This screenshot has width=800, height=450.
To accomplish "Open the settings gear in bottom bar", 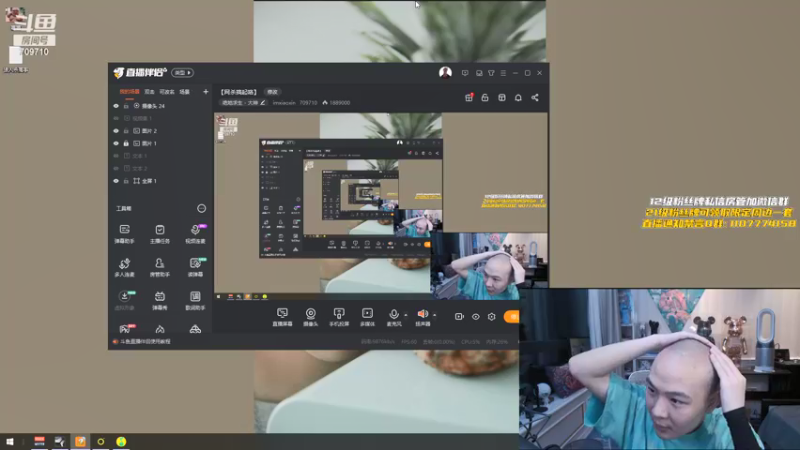I will 491,317.
